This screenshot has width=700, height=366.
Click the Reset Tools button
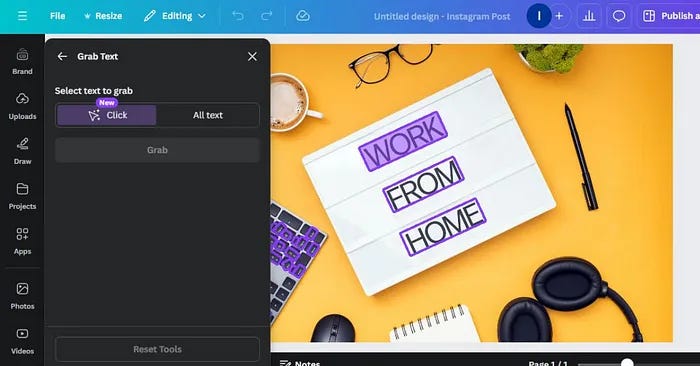(x=157, y=349)
